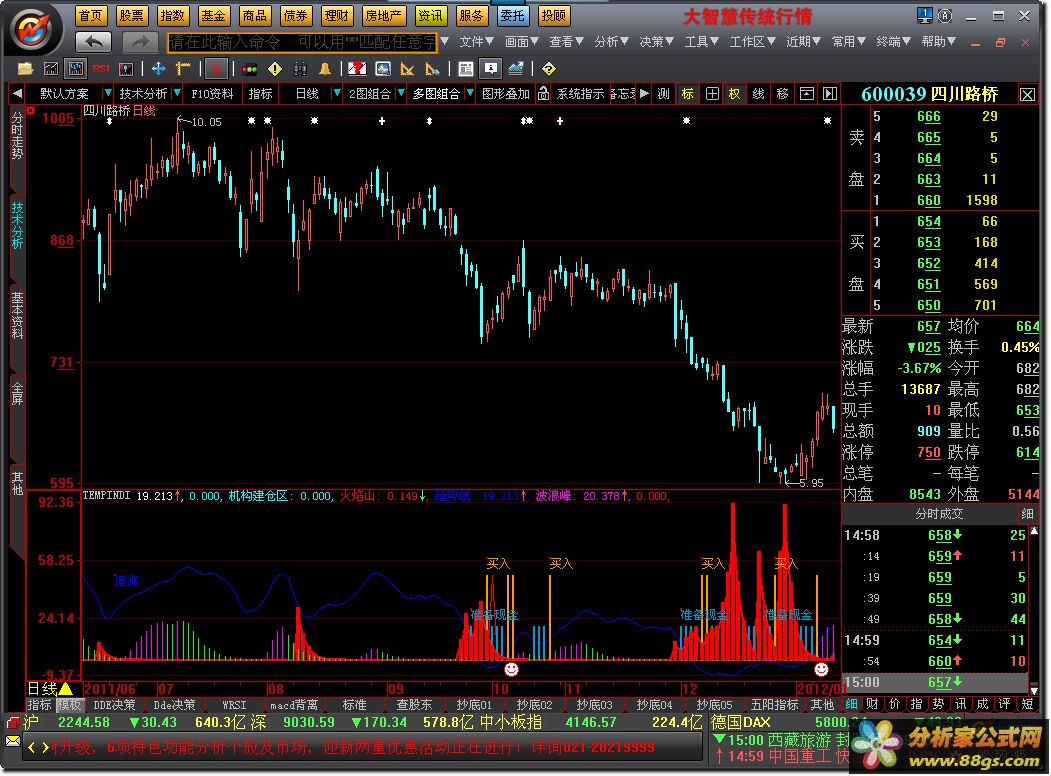
Task: Click the scroll-up arrow of 分时成交 list
Action: click(x=1034, y=530)
